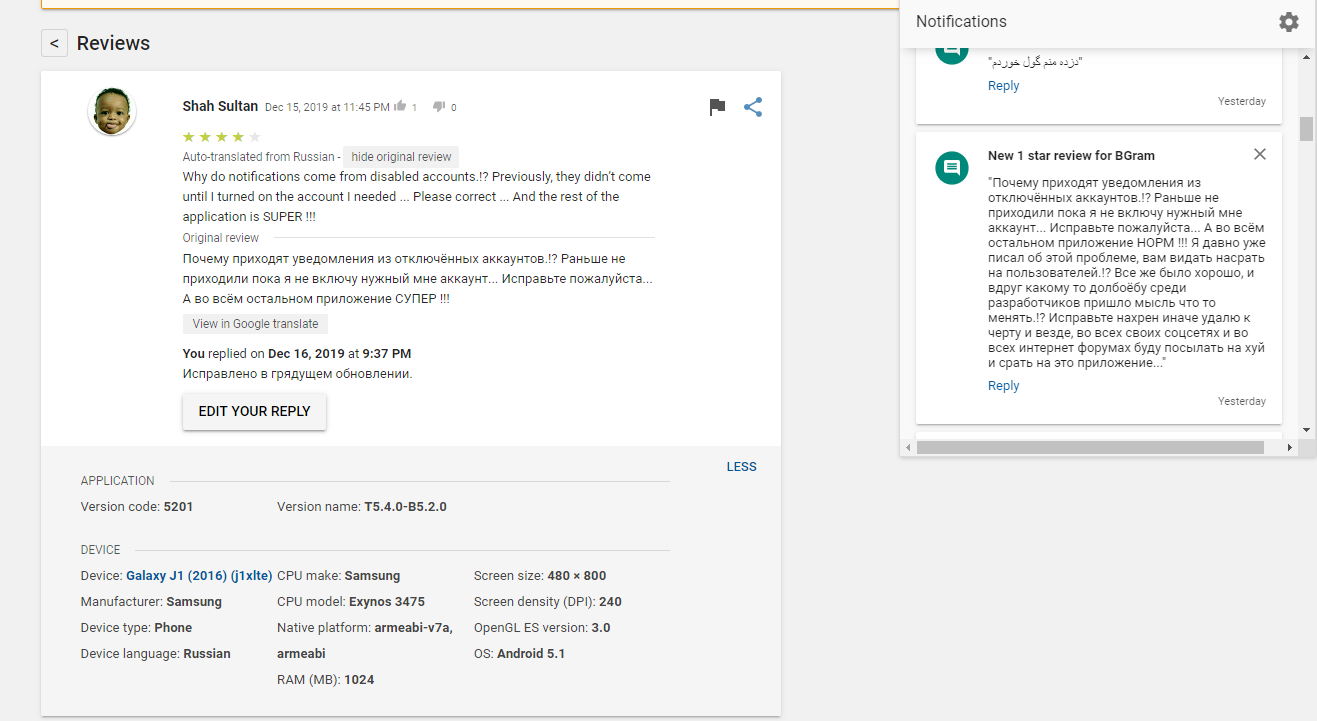
Task: Dismiss the BGram 1 star review notification
Action: [x=1260, y=154]
